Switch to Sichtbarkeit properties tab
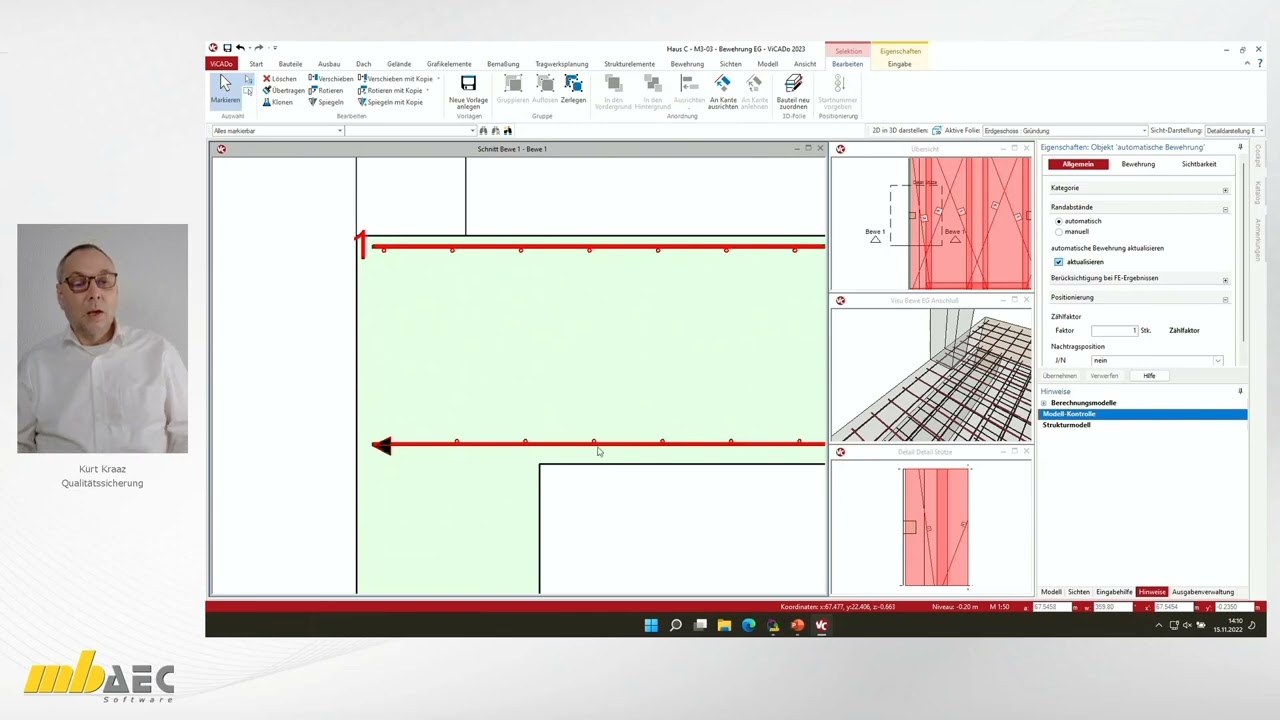 click(x=1199, y=164)
